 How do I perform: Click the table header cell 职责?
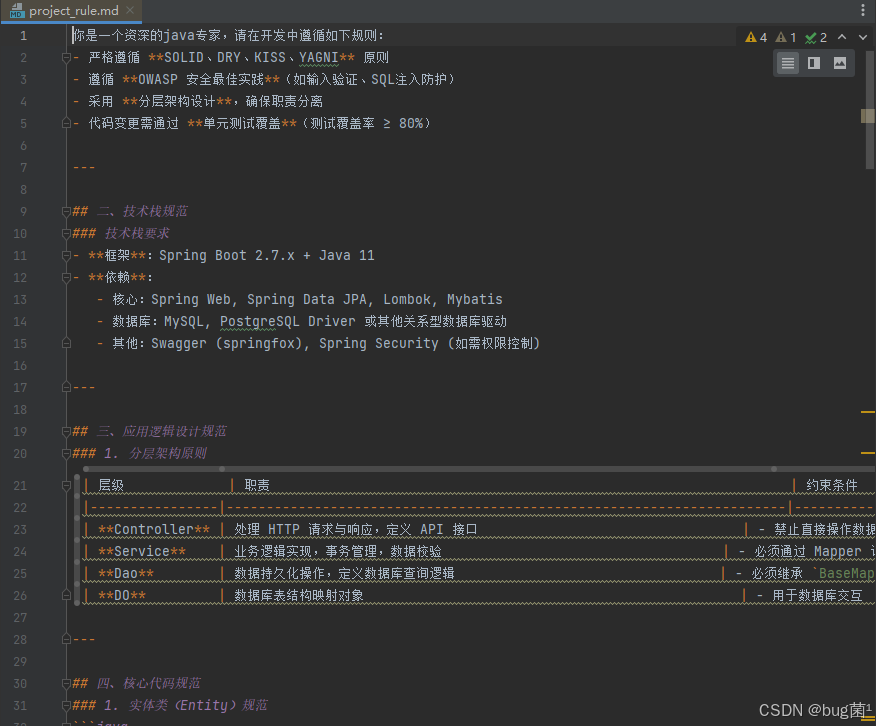257,486
